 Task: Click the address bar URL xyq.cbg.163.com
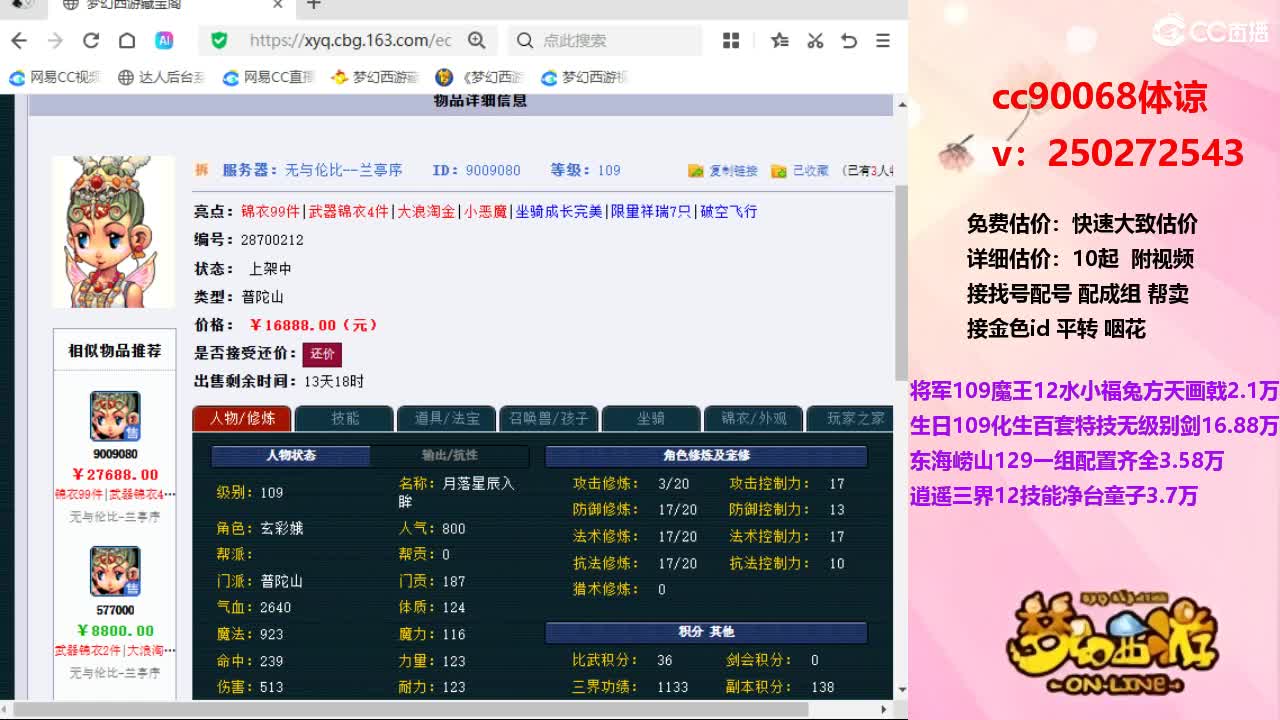(350, 40)
